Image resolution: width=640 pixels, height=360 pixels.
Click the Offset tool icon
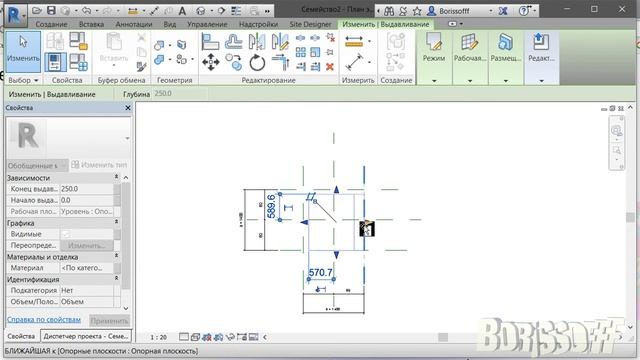pos(233,42)
